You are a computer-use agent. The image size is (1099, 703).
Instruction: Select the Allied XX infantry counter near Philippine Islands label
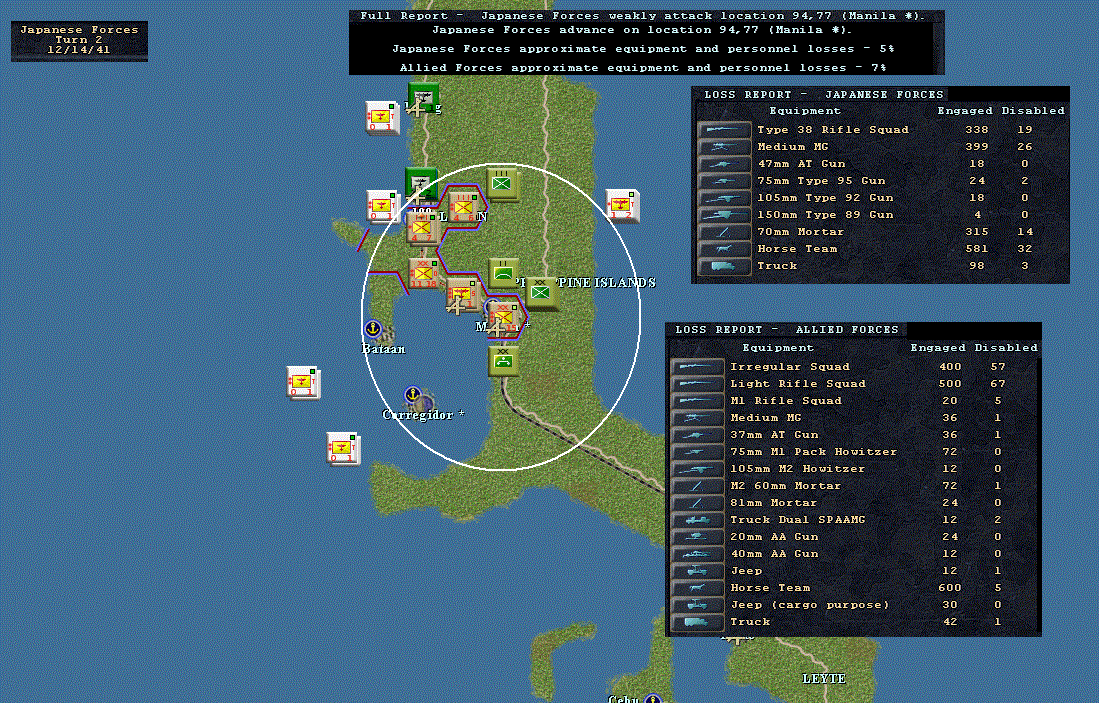point(540,293)
